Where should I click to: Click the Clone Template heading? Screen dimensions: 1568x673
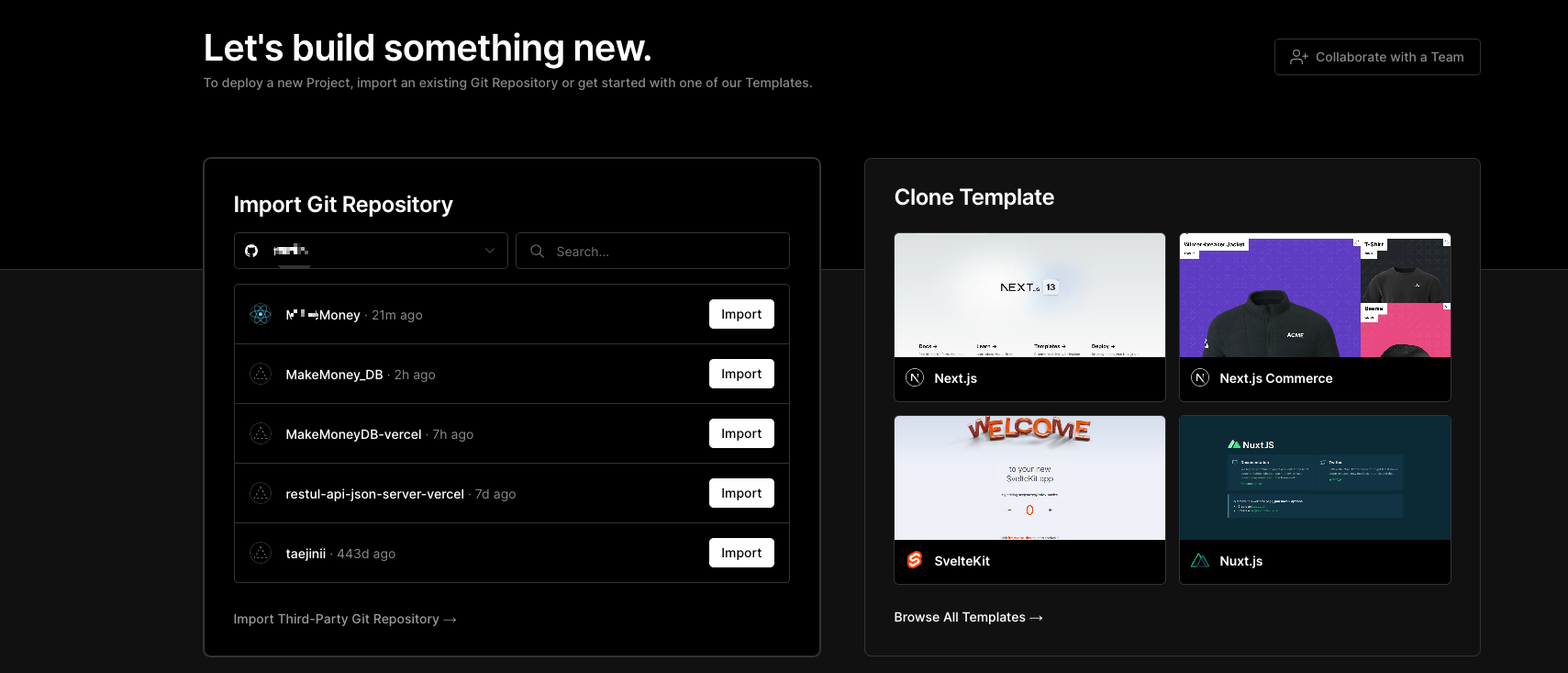pos(974,197)
